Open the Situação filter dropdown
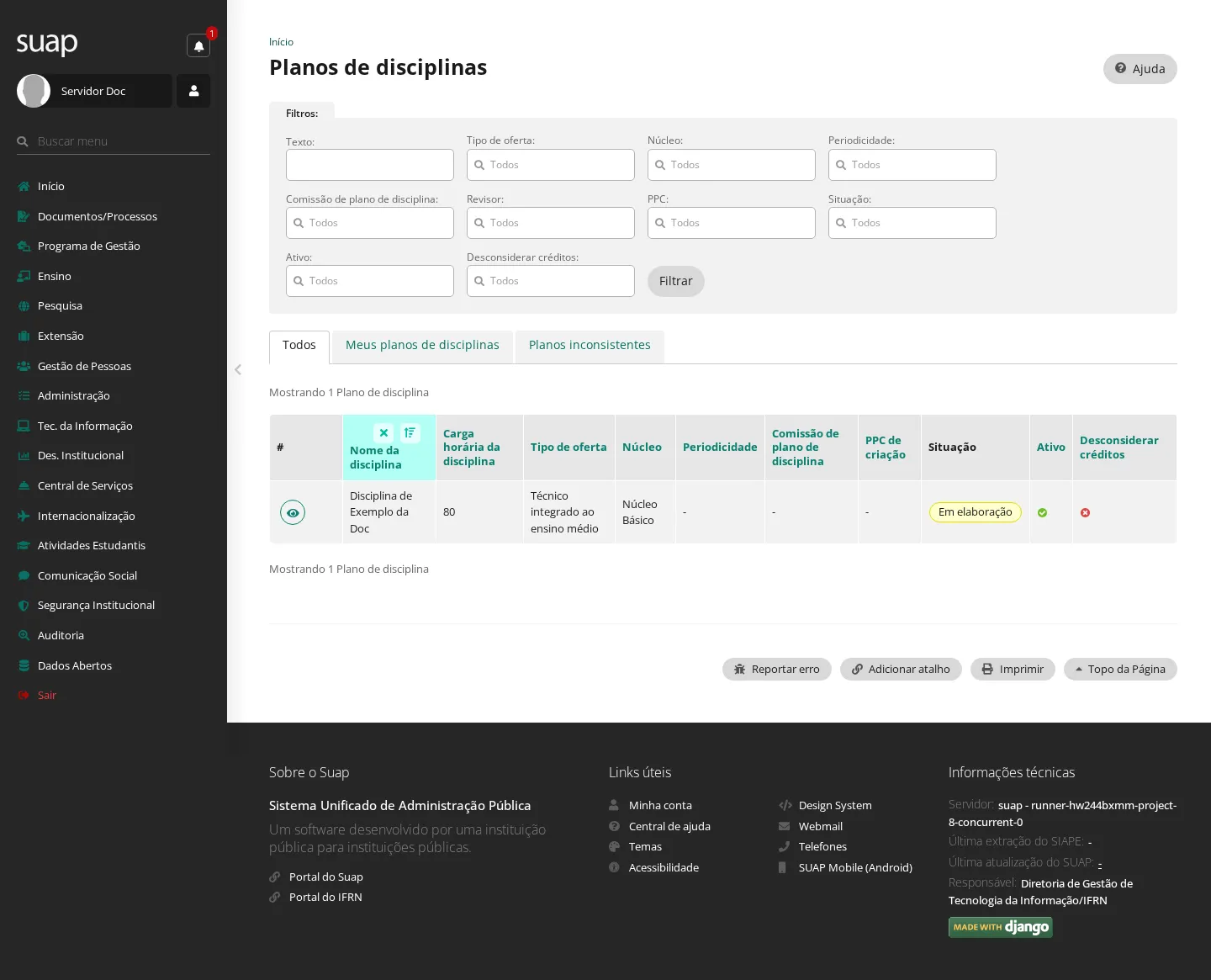This screenshot has width=1211, height=980. point(912,223)
